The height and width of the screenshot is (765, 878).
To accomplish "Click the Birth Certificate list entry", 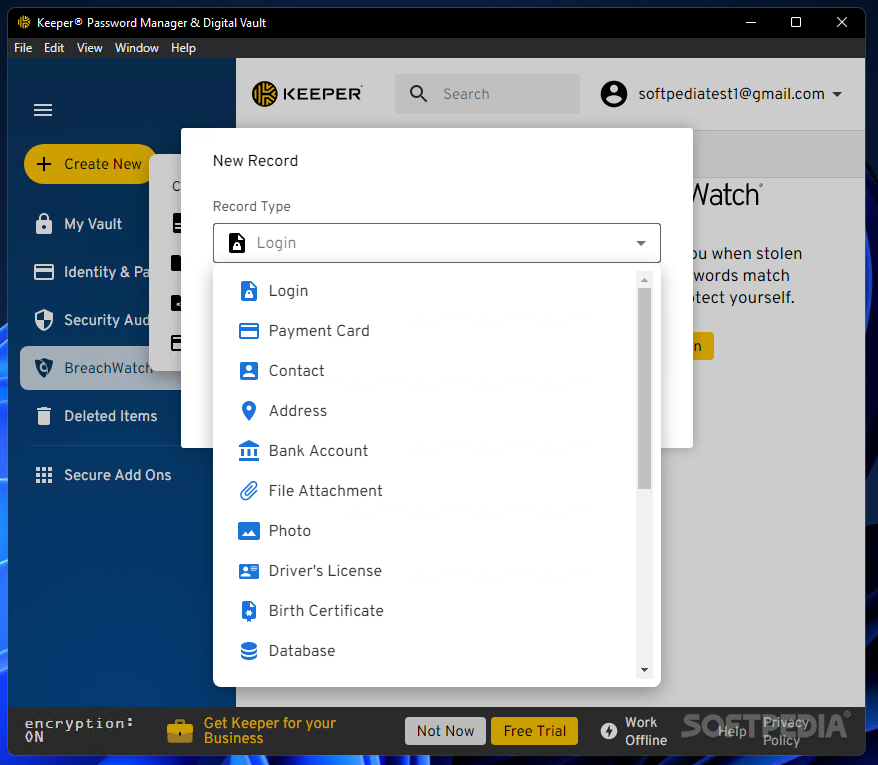I will pos(424,611).
